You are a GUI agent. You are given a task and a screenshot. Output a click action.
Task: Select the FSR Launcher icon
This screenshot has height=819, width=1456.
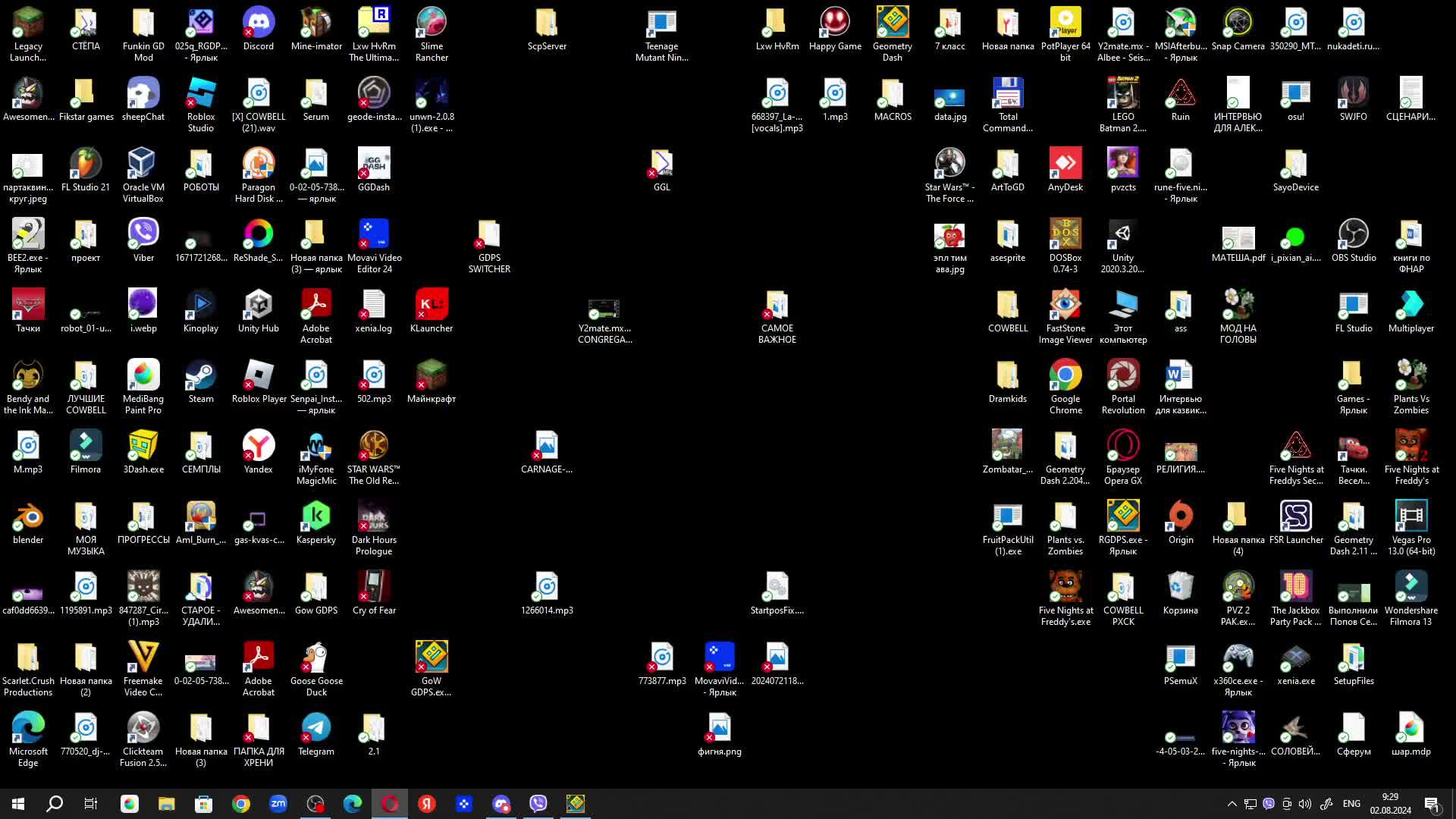click(x=1296, y=522)
